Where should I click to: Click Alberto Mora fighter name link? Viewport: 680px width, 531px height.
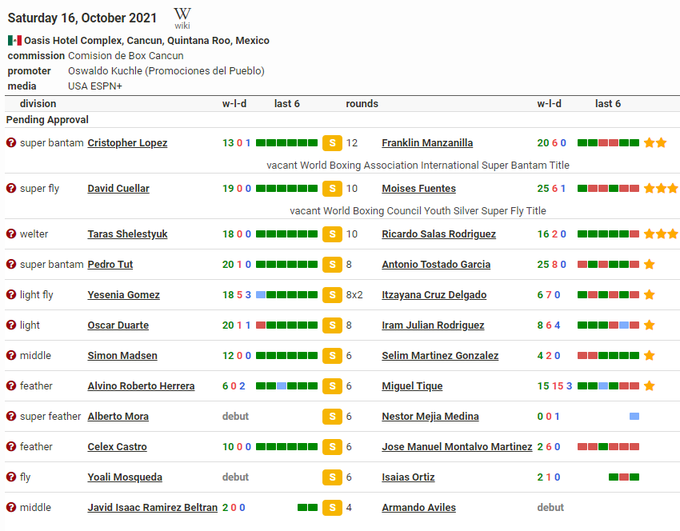(118, 417)
